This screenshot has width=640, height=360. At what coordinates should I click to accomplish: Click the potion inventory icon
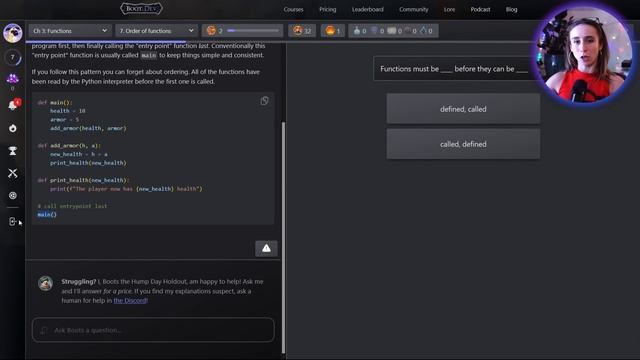point(357,31)
